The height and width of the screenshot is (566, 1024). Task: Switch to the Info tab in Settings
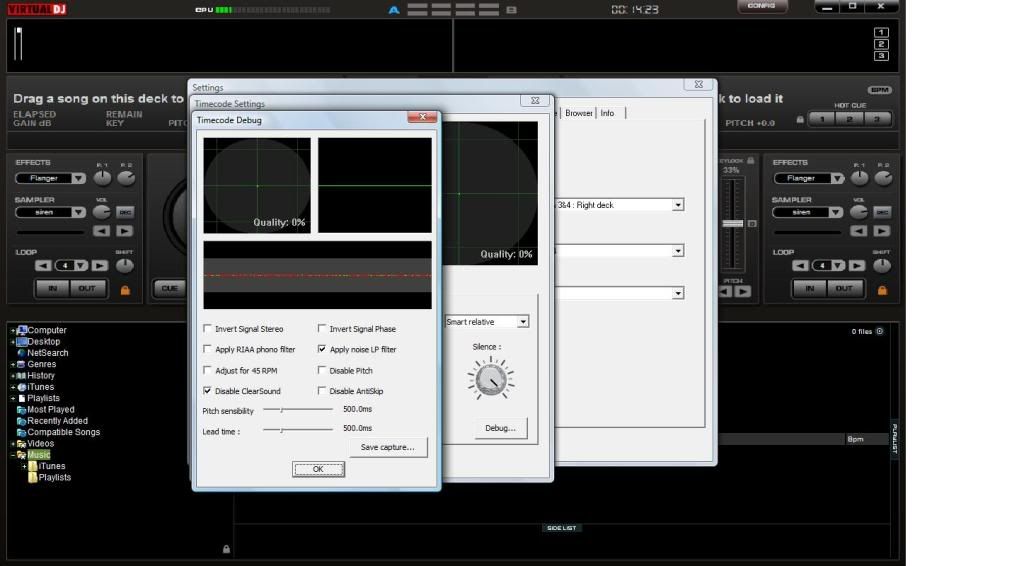[607, 113]
